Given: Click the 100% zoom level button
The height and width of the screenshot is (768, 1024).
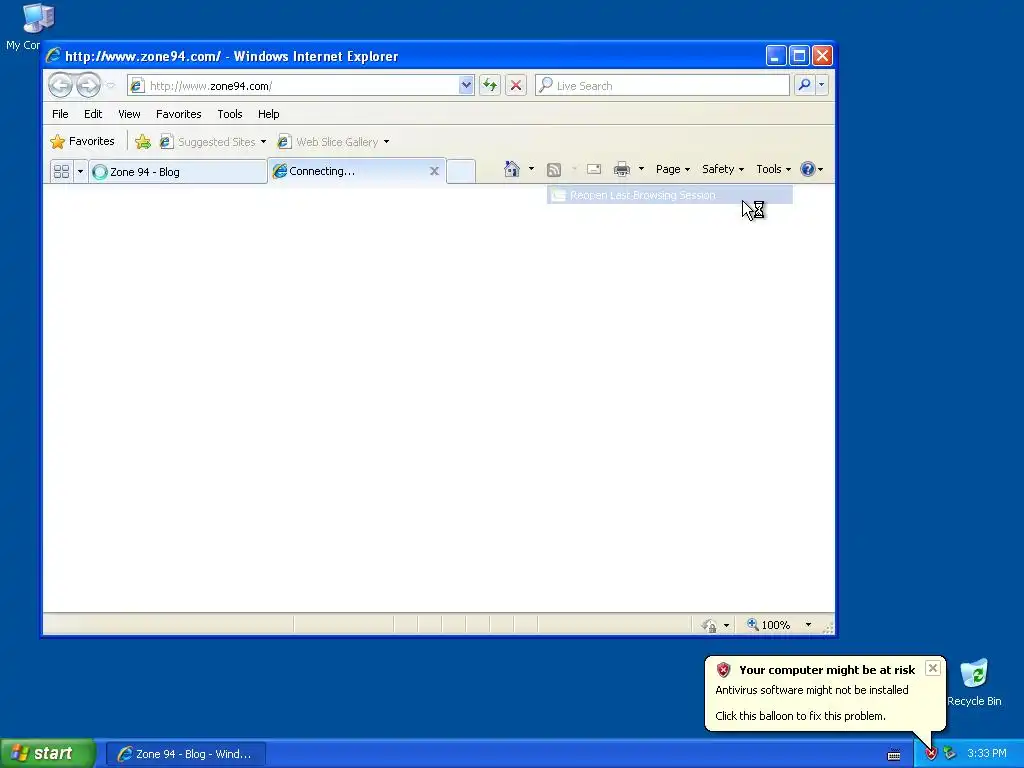Looking at the screenshot, I should coord(769,625).
